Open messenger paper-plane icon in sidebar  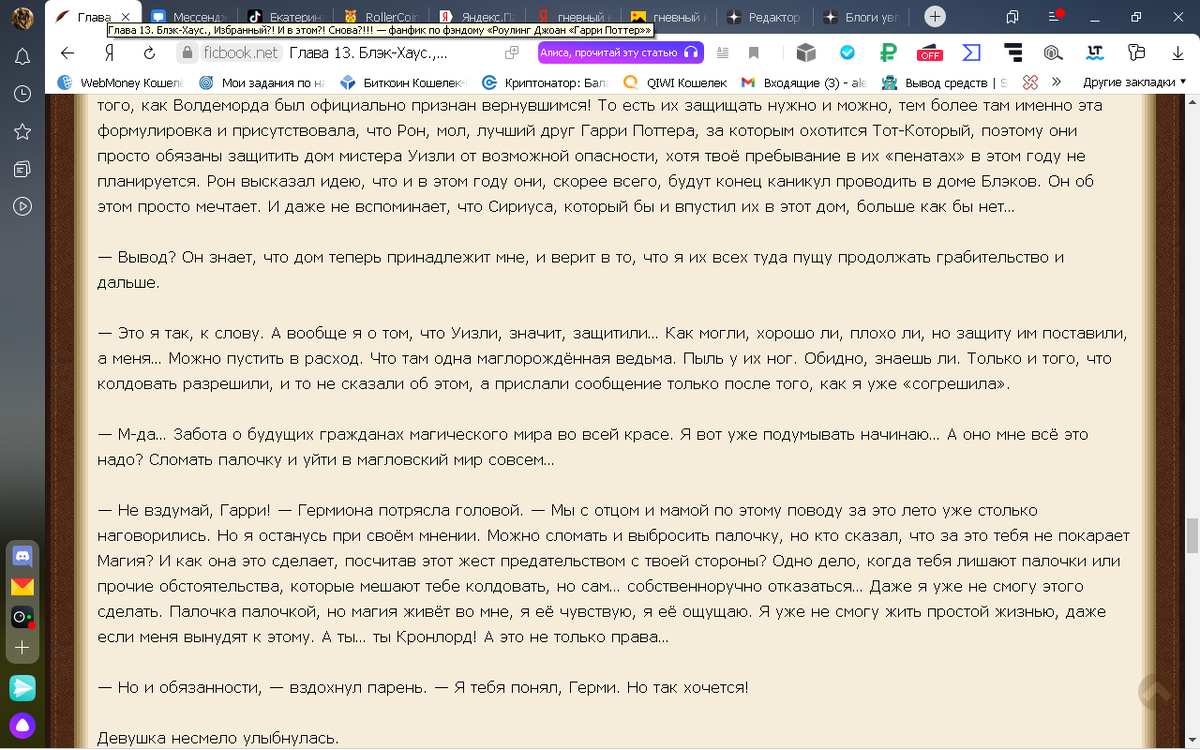point(22,688)
